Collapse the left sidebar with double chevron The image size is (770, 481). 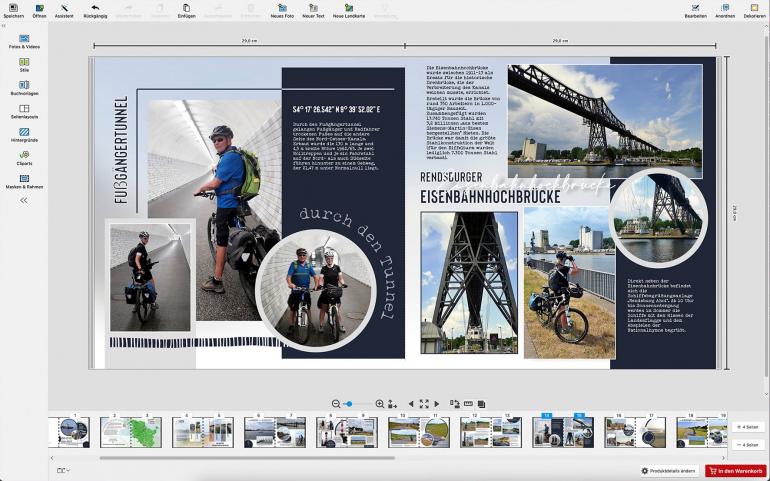point(24,200)
